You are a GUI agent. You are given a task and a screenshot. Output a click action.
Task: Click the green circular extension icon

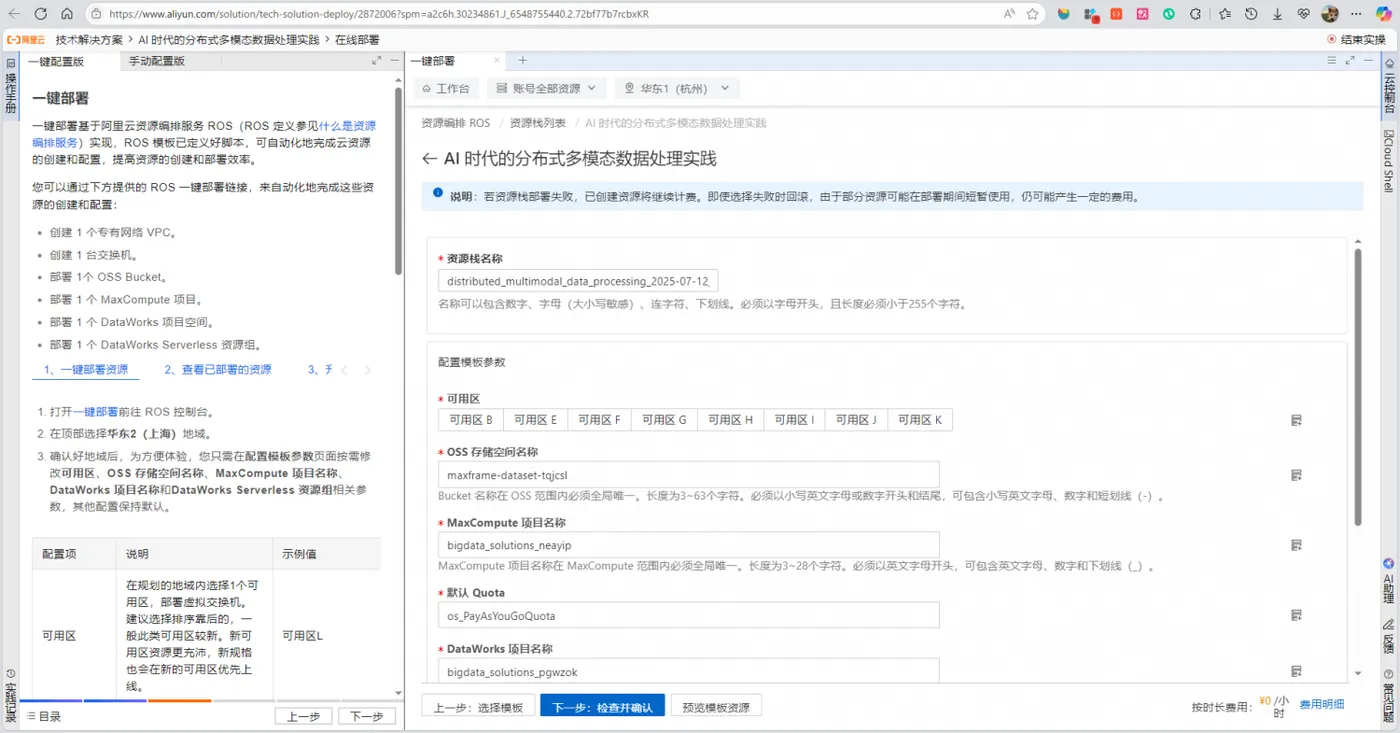pos(1168,14)
